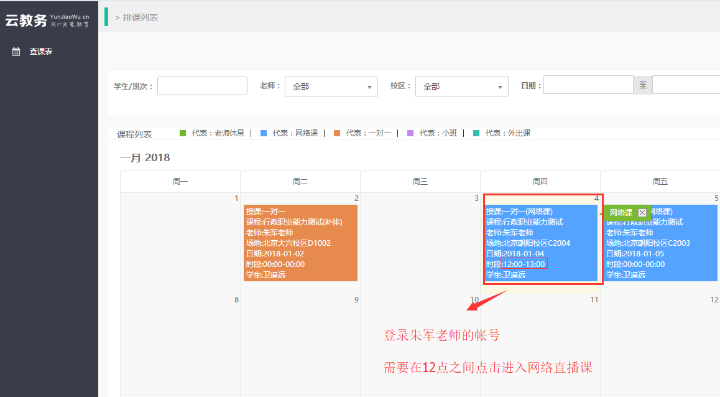Open the 老师 dropdown
The image size is (720, 397).
[331, 86]
